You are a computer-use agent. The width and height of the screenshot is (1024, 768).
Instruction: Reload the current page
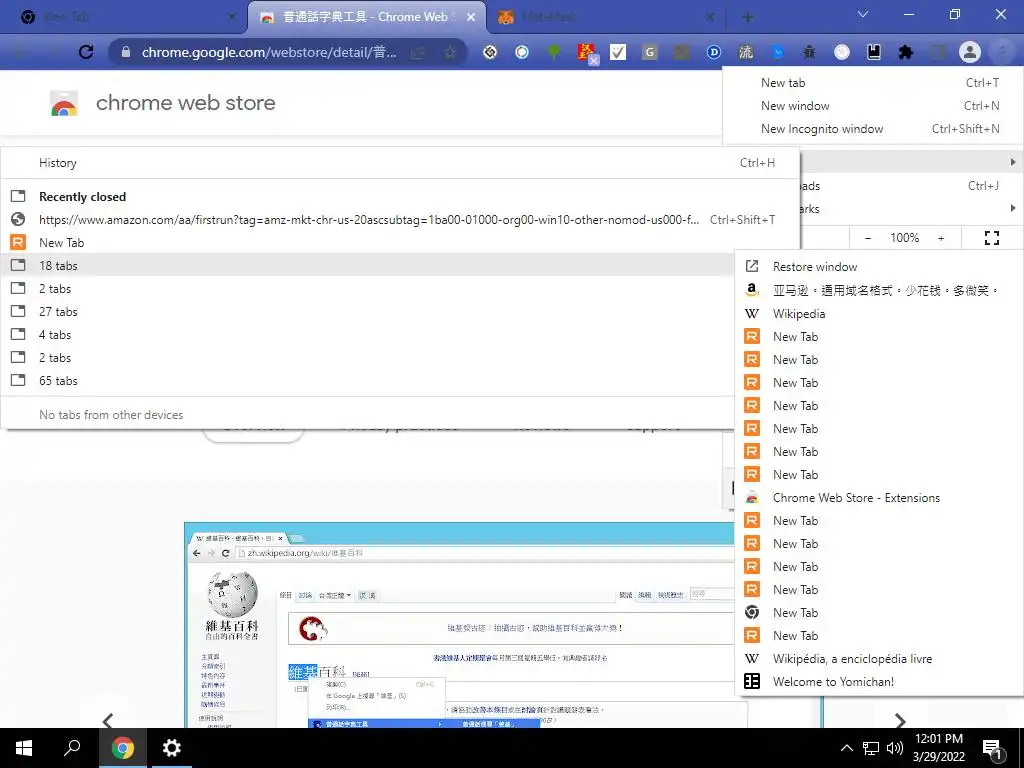pyautogui.click(x=86, y=52)
